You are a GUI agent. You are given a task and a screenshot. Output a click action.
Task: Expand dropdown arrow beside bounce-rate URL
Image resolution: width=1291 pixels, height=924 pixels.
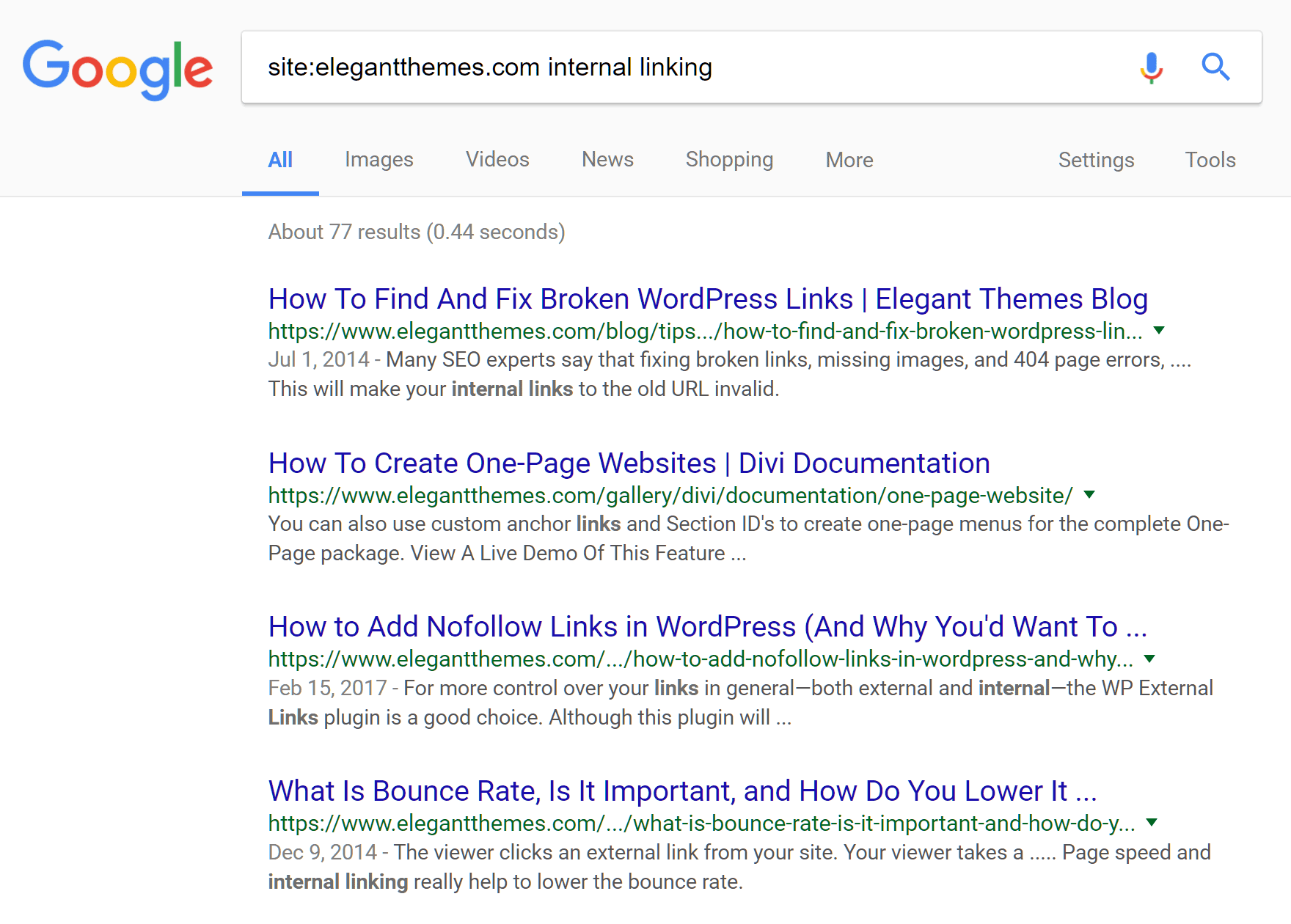point(1152,823)
